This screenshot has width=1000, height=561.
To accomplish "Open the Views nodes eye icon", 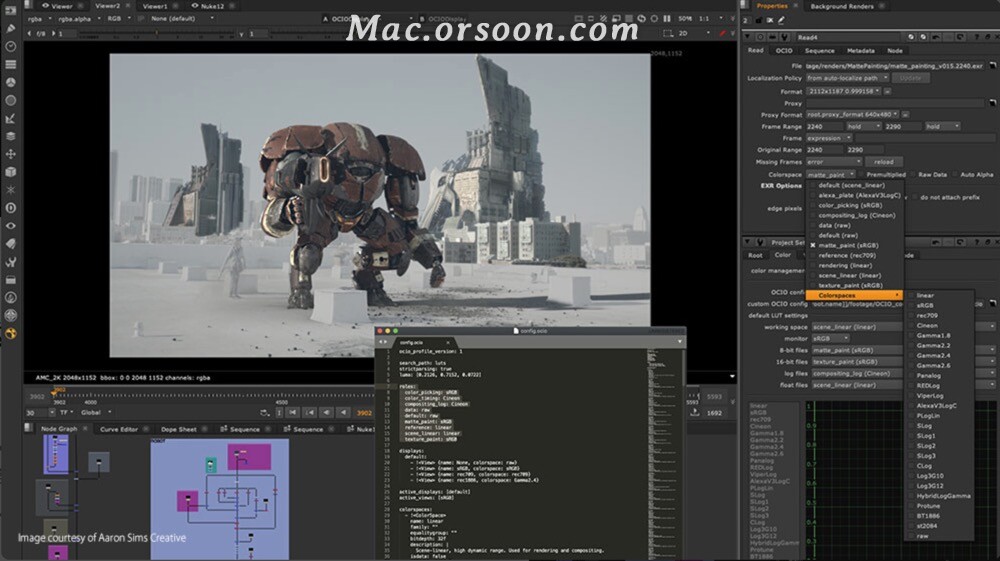I will click(x=11, y=226).
